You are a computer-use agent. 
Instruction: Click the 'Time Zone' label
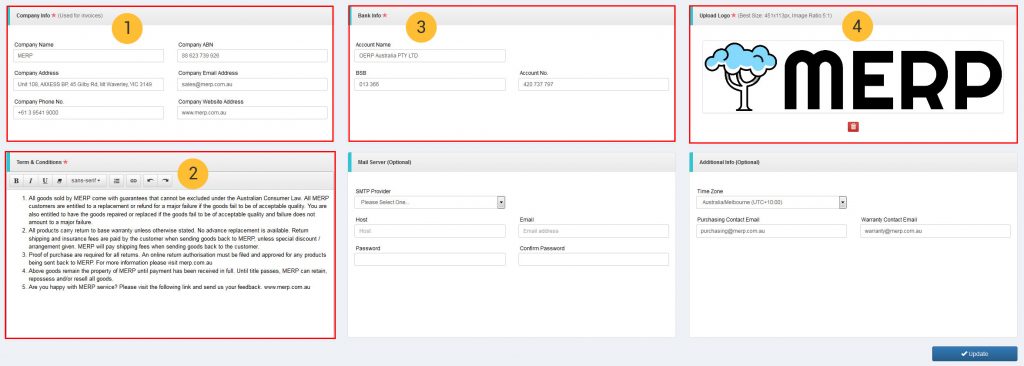coord(709,191)
